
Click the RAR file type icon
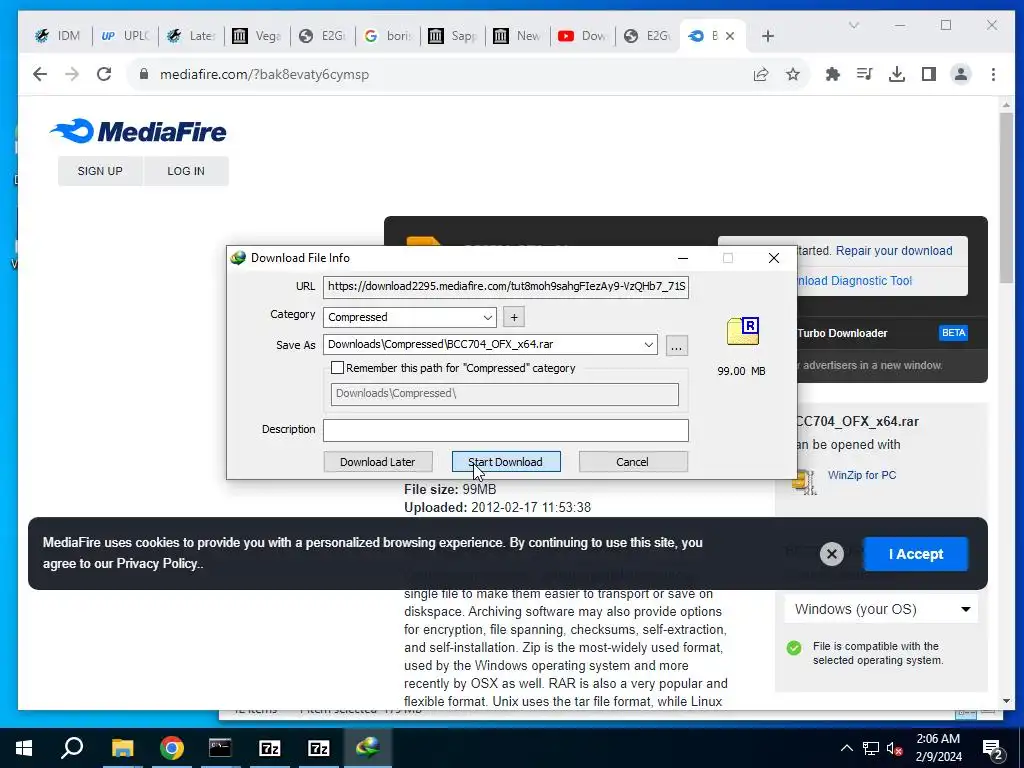point(743,331)
